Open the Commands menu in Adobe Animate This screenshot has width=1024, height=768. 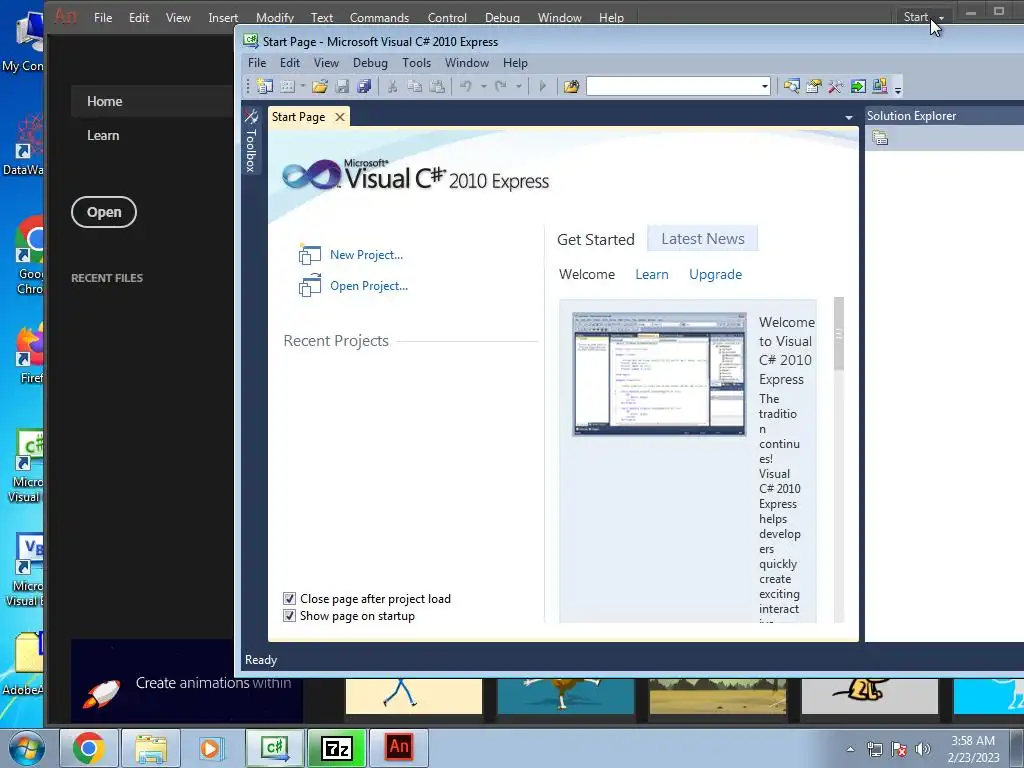[379, 18]
